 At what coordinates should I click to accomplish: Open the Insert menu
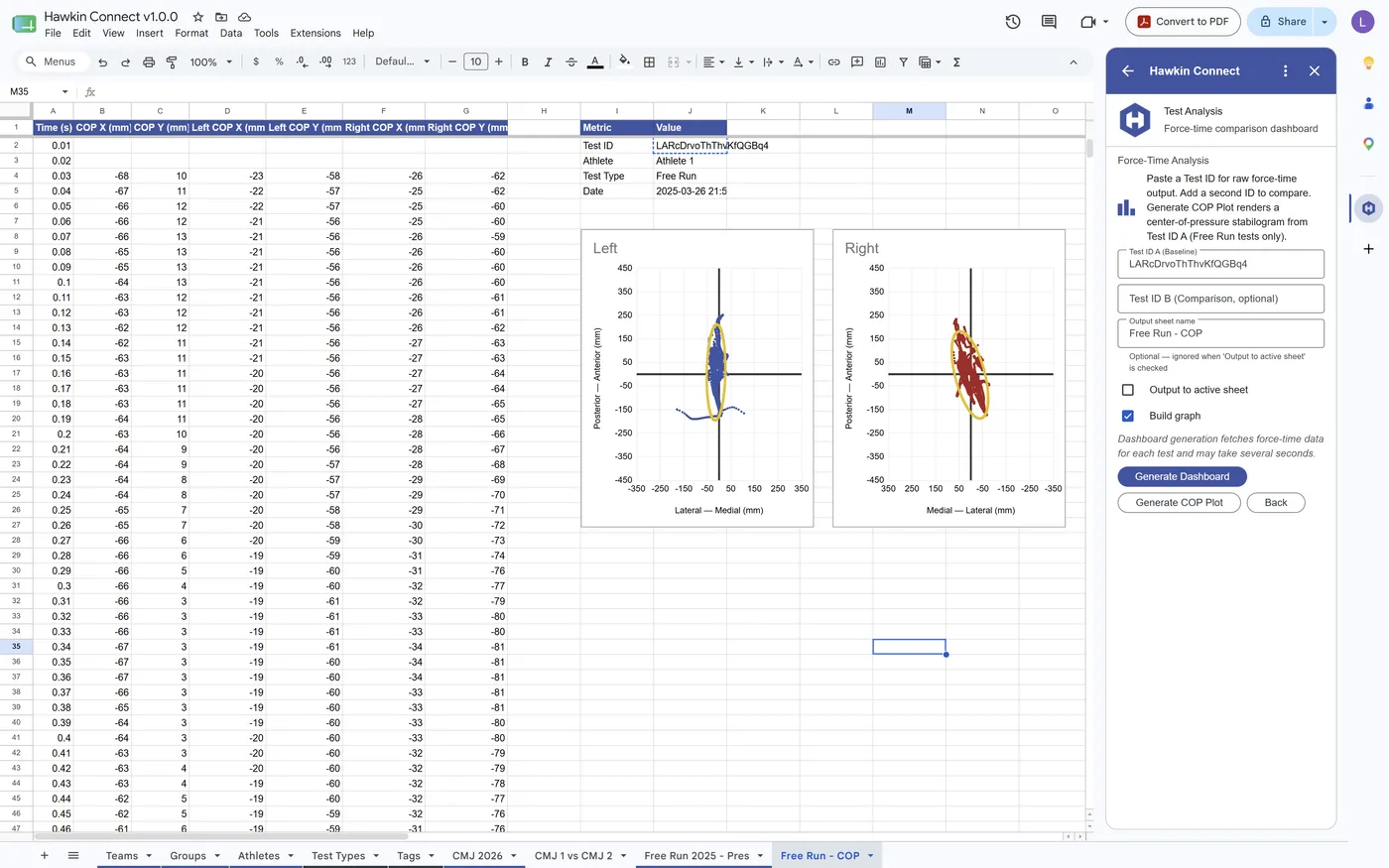point(150,34)
